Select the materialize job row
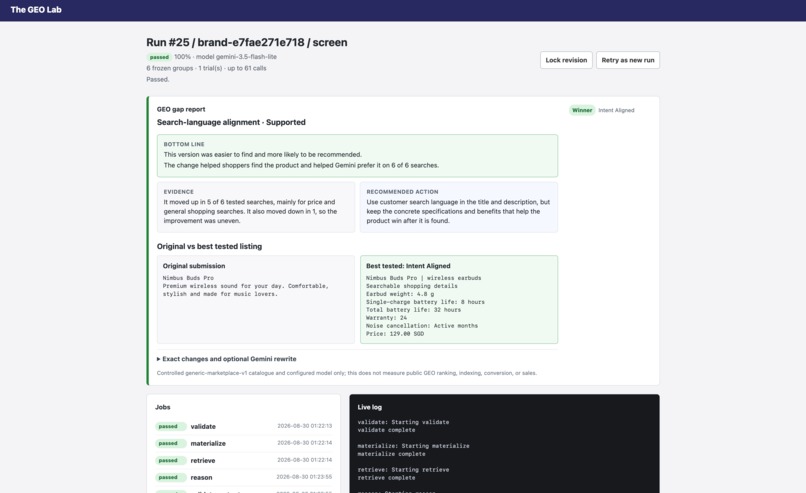 click(244, 443)
